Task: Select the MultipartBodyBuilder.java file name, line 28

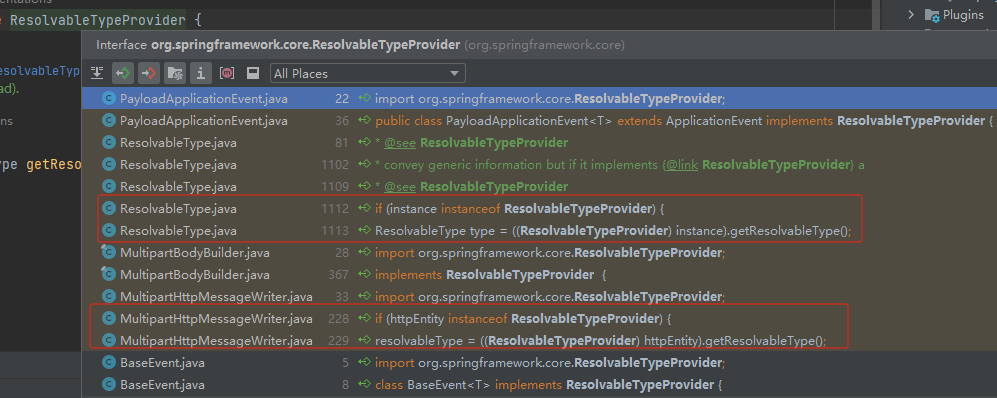Action: pyautogui.click(x=195, y=253)
